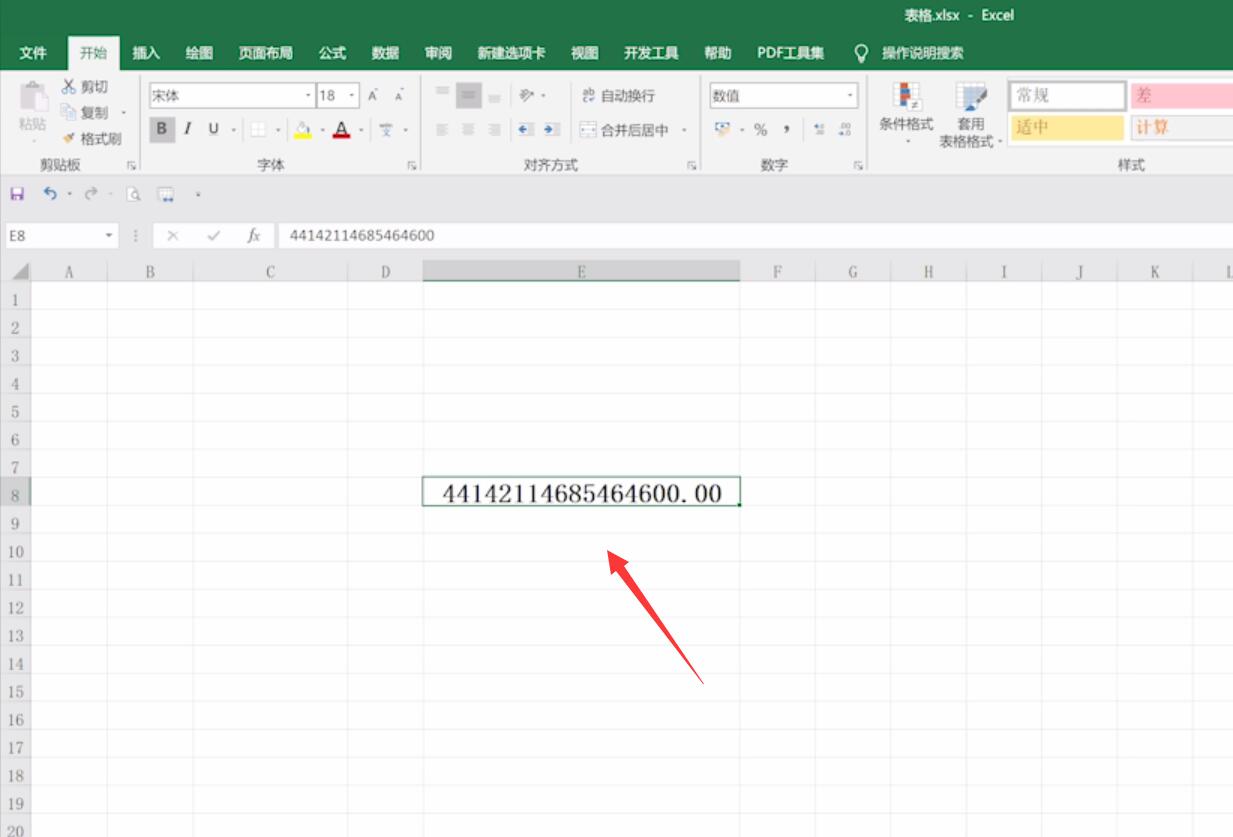The height and width of the screenshot is (837, 1233).
Task: Apply the comma thousands separator style
Action: click(787, 129)
